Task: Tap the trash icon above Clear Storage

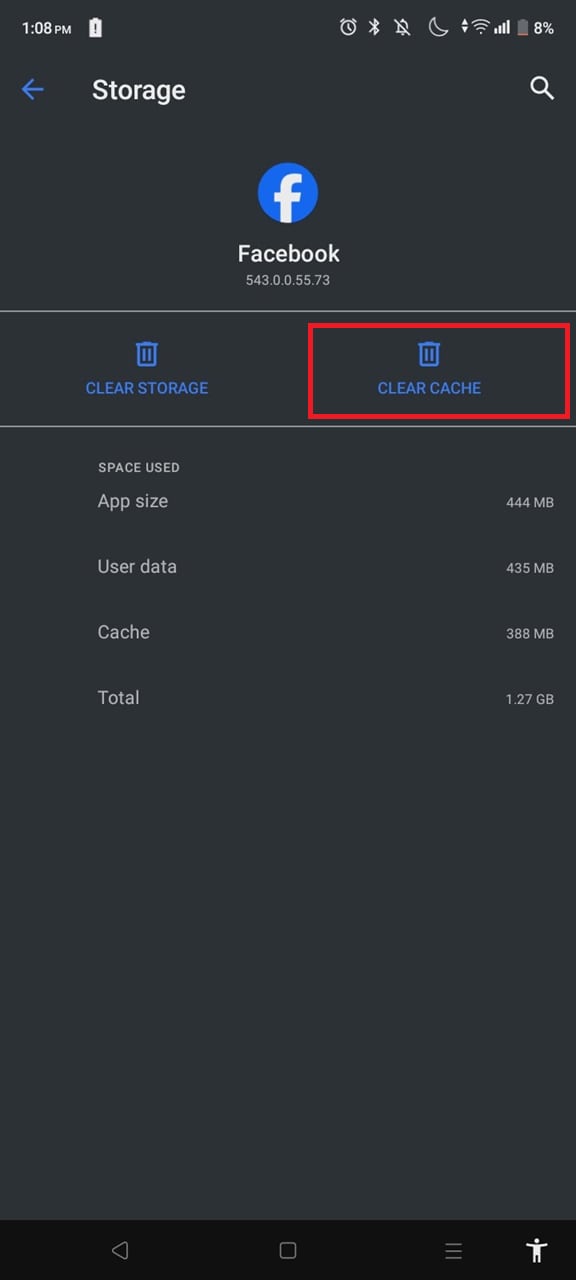Action: [146, 353]
